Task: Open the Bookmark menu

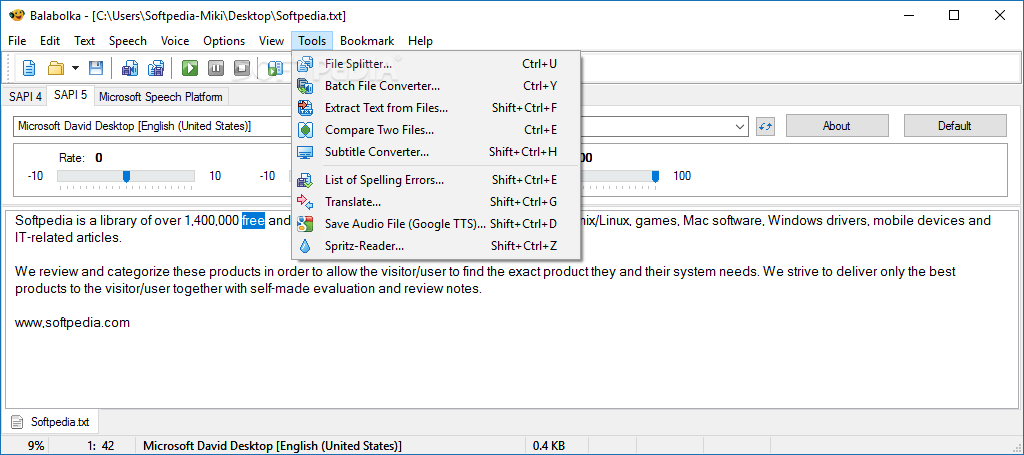Action: tap(367, 40)
